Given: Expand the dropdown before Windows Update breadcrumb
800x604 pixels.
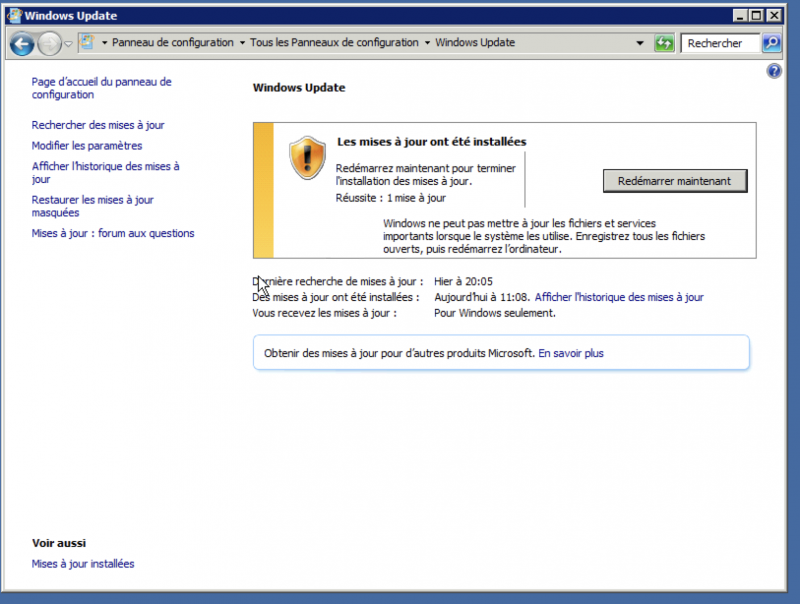Looking at the screenshot, I should click(427, 43).
